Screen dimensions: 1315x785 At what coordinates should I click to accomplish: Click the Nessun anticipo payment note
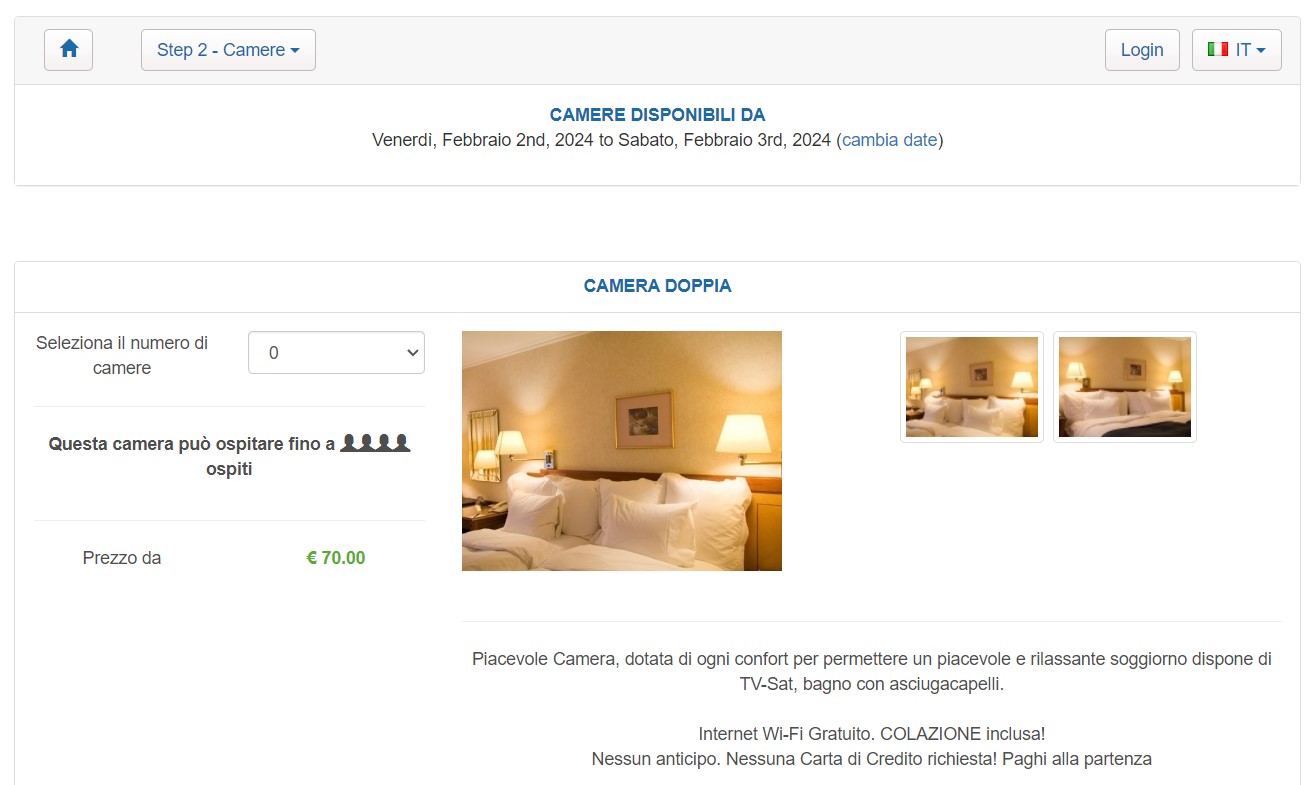(x=872, y=759)
